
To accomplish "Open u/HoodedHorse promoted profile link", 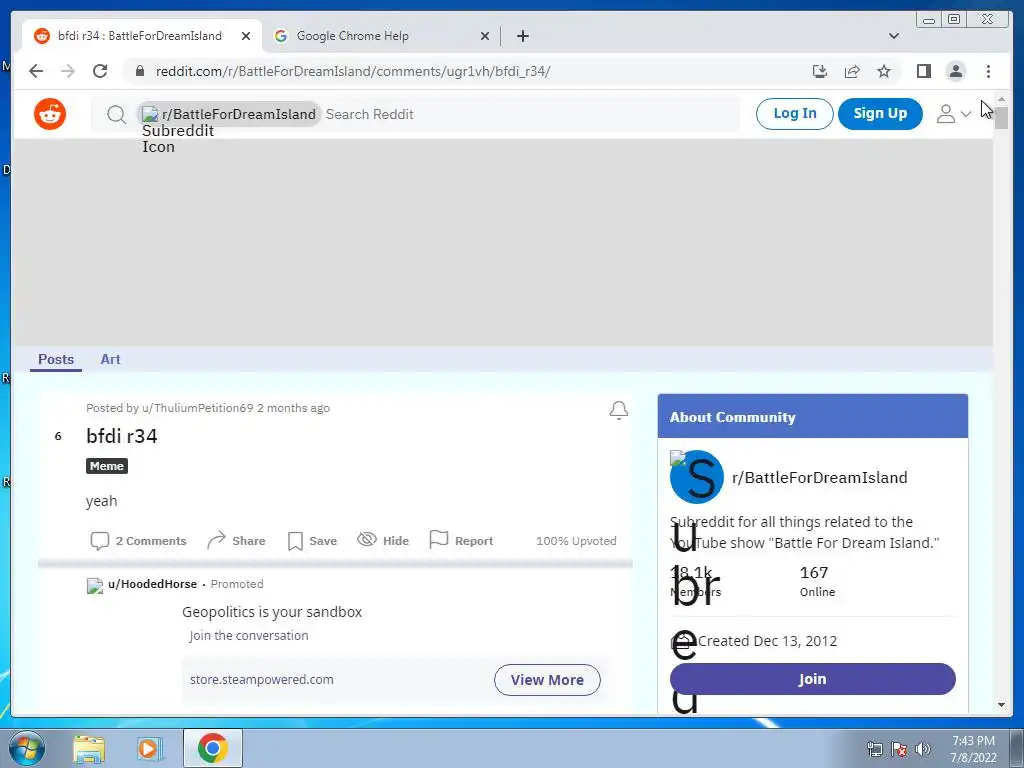I will (x=152, y=584).
